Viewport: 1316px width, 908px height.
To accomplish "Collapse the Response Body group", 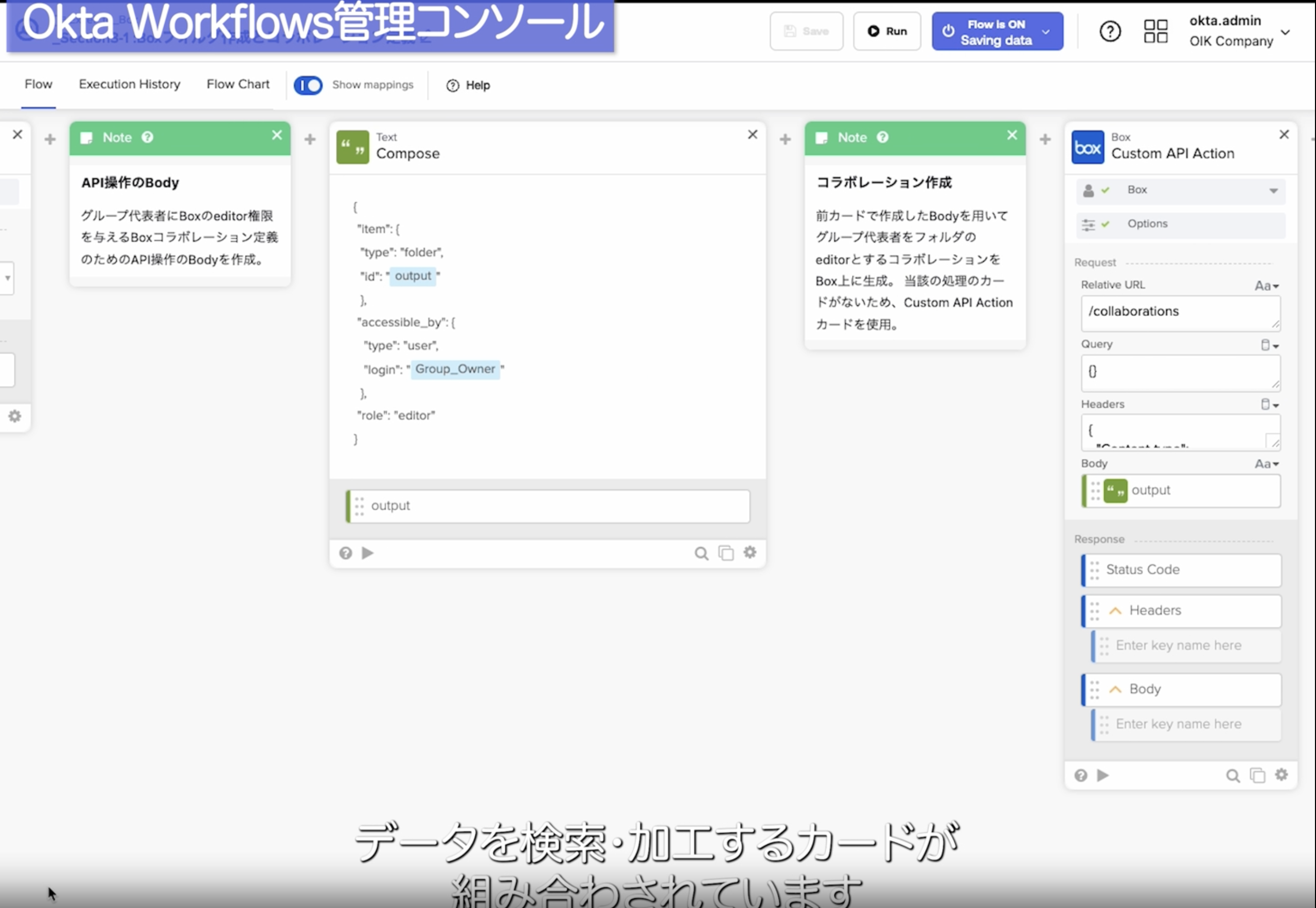I will pos(1115,690).
